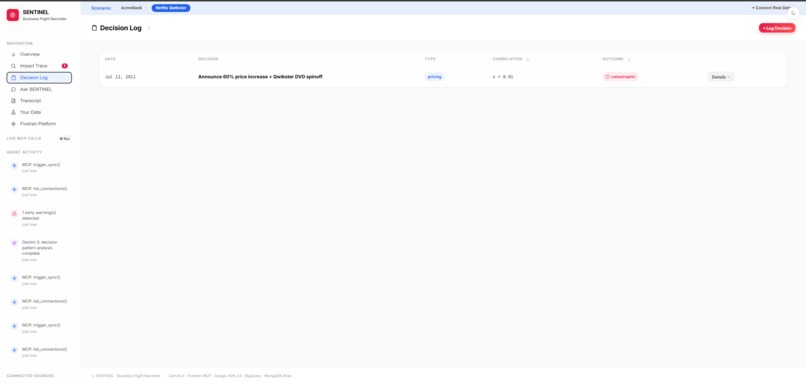Viewport: 806px width, 383px height.
Task: Open Decision Log in the navigation
Action: [x=39, y=78]
